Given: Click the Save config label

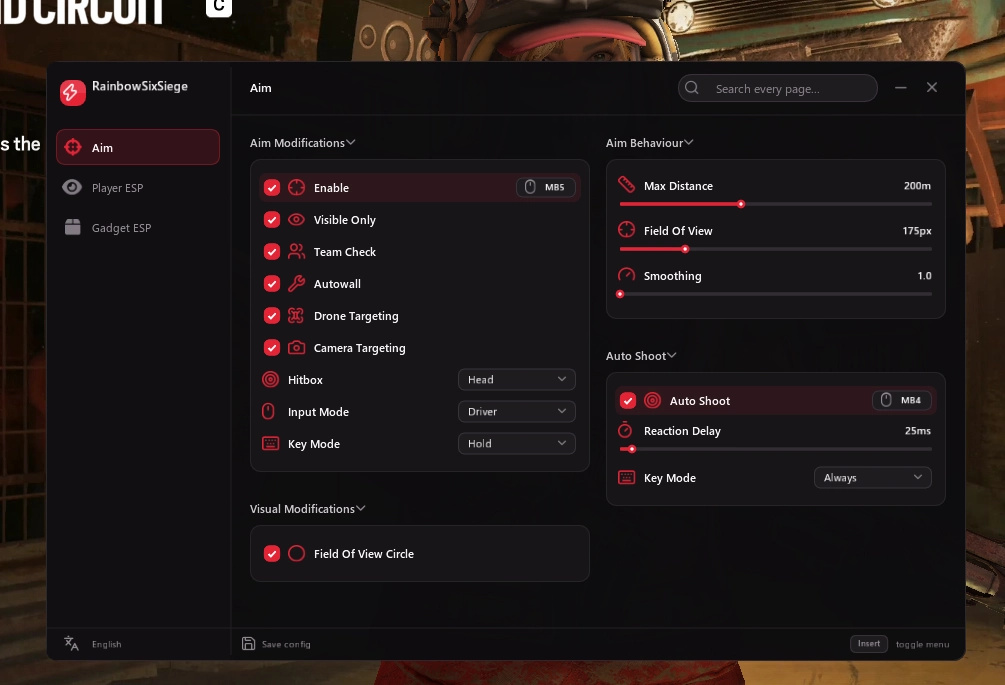Looking at the screenshot, I should (286, 644).
